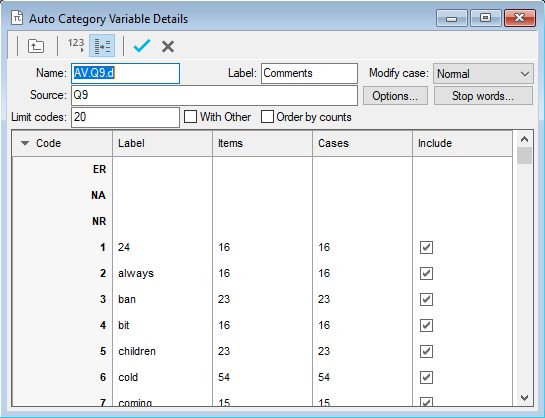The width and height of the screenshot is (545, 418).
Task: Accept changes with the blue checkmark icon
Action: click(142, 46)
